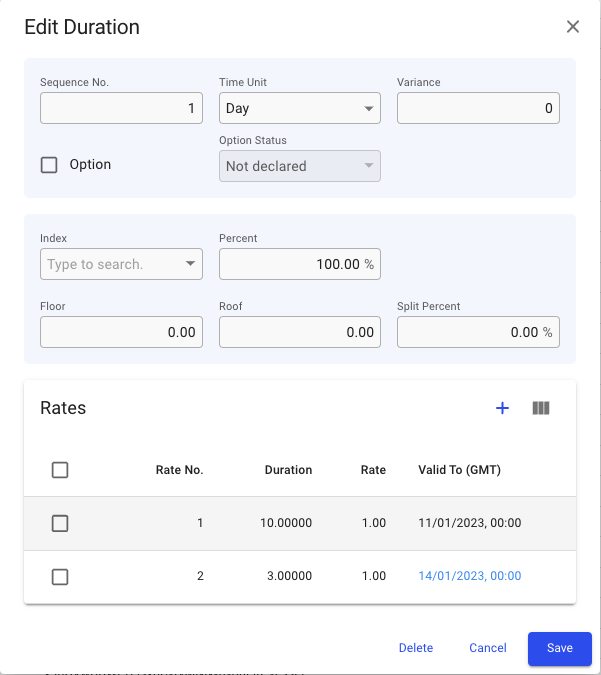This screenshot has height=675, width=601.
Task: Open the Time Unit dropdown
Action: click(x=299, y=108)
